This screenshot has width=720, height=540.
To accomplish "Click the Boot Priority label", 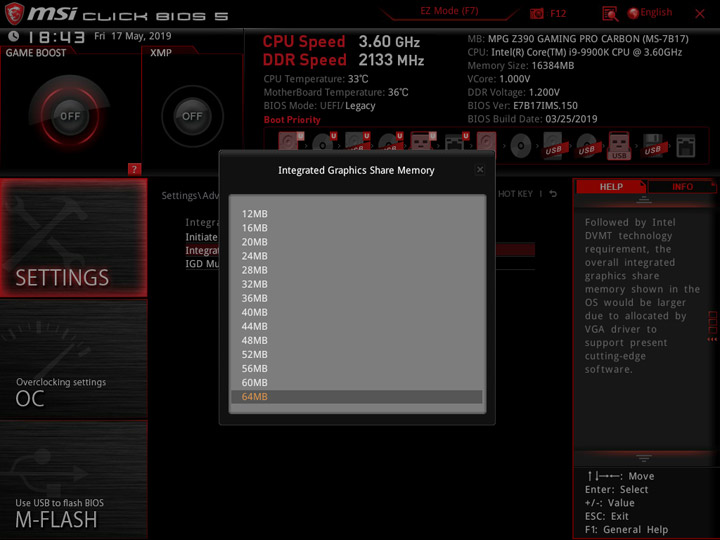I will tap(292, 119).
